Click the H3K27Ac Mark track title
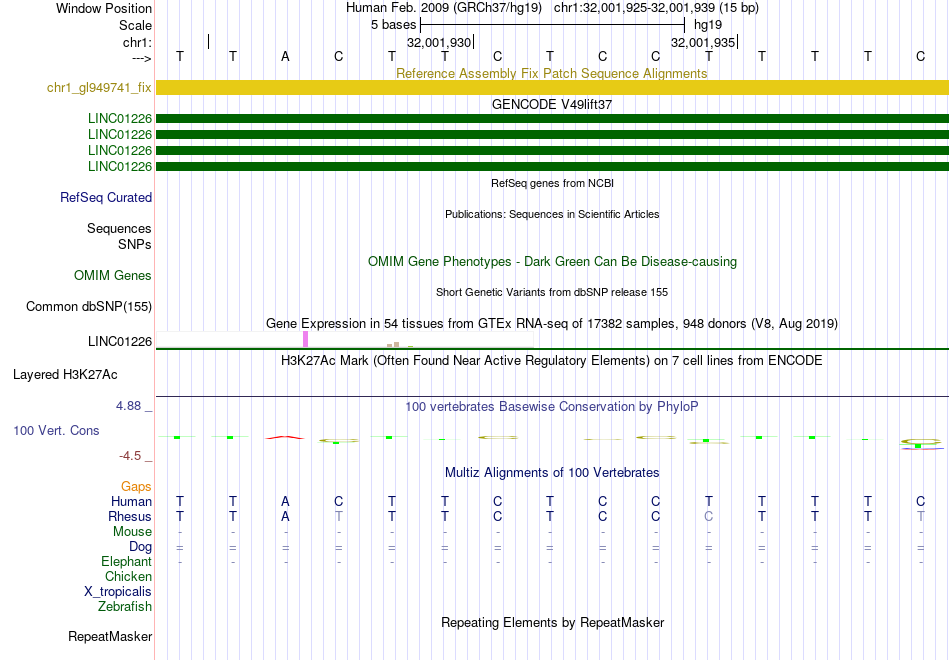 click(x=552, y=361)
